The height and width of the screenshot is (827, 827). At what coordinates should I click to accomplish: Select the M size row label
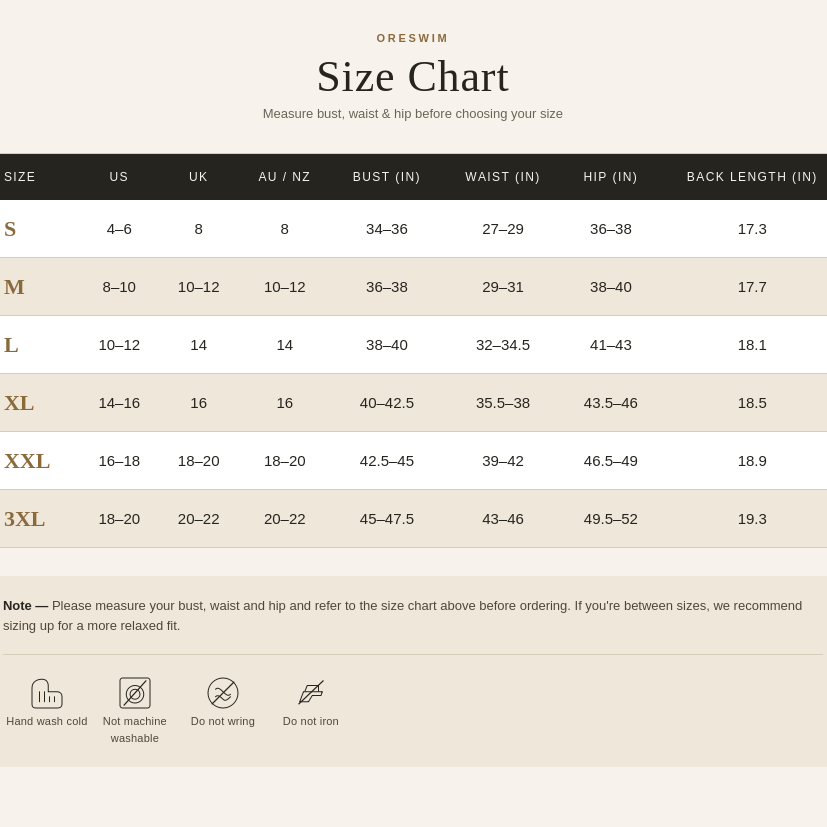pyautogui.click(x=14, y=287)
